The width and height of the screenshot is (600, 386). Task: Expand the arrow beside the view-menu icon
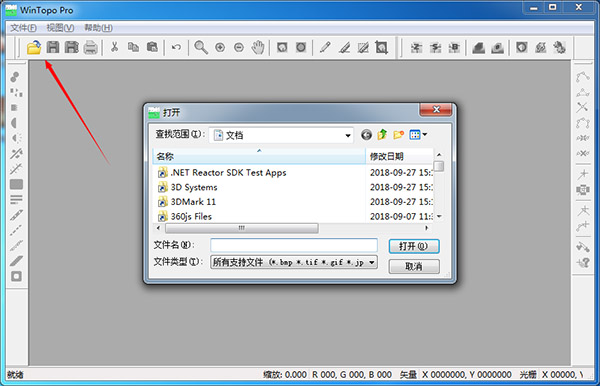(425, 135)
